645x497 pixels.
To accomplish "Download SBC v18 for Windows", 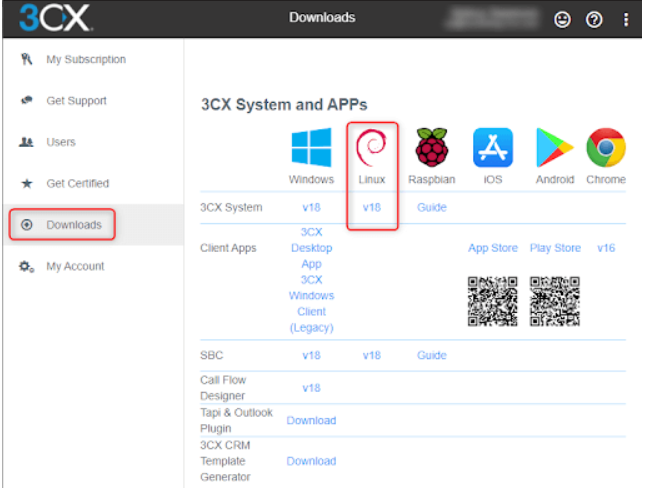I will [311, 355].
